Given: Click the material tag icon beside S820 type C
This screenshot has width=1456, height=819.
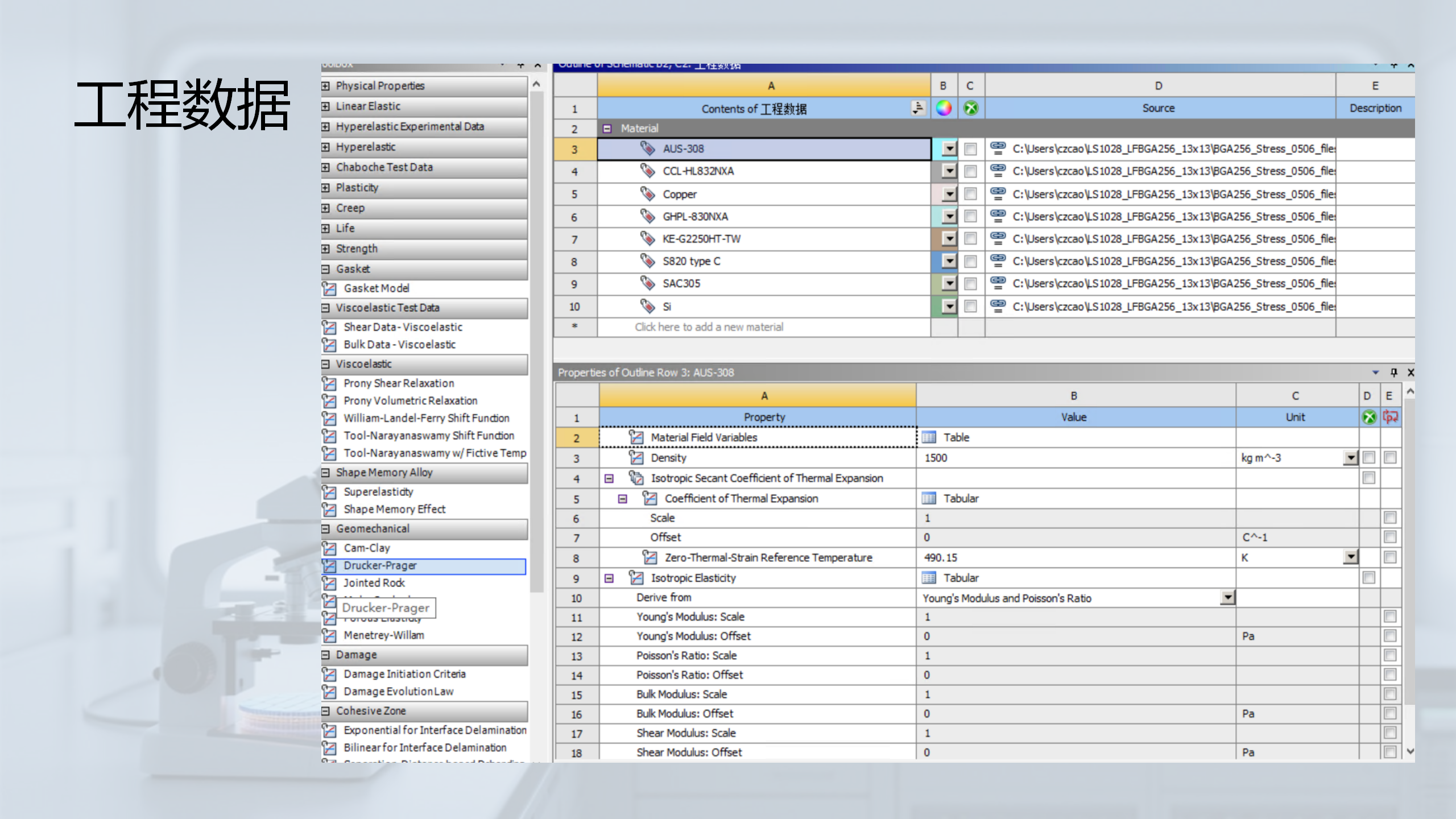Looking at the screenshot, I should 647,261.
